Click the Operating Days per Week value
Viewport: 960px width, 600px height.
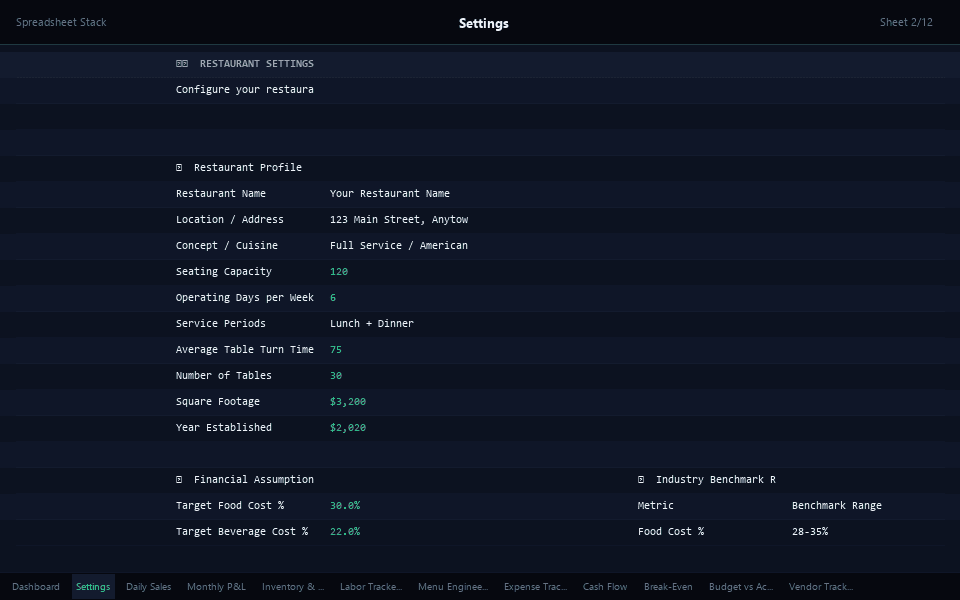[x=333, y=298]
